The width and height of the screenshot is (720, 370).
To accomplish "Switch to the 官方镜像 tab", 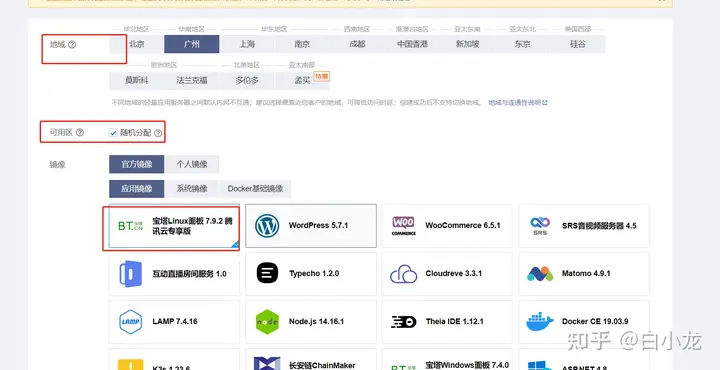I will click(137, 164).
